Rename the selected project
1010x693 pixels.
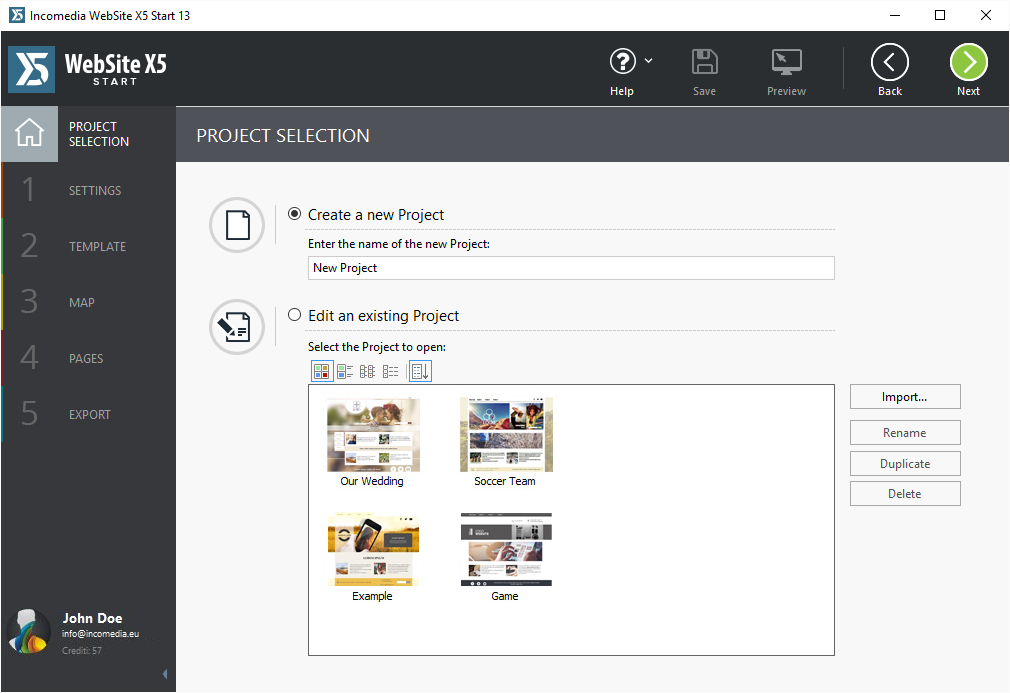904,432
